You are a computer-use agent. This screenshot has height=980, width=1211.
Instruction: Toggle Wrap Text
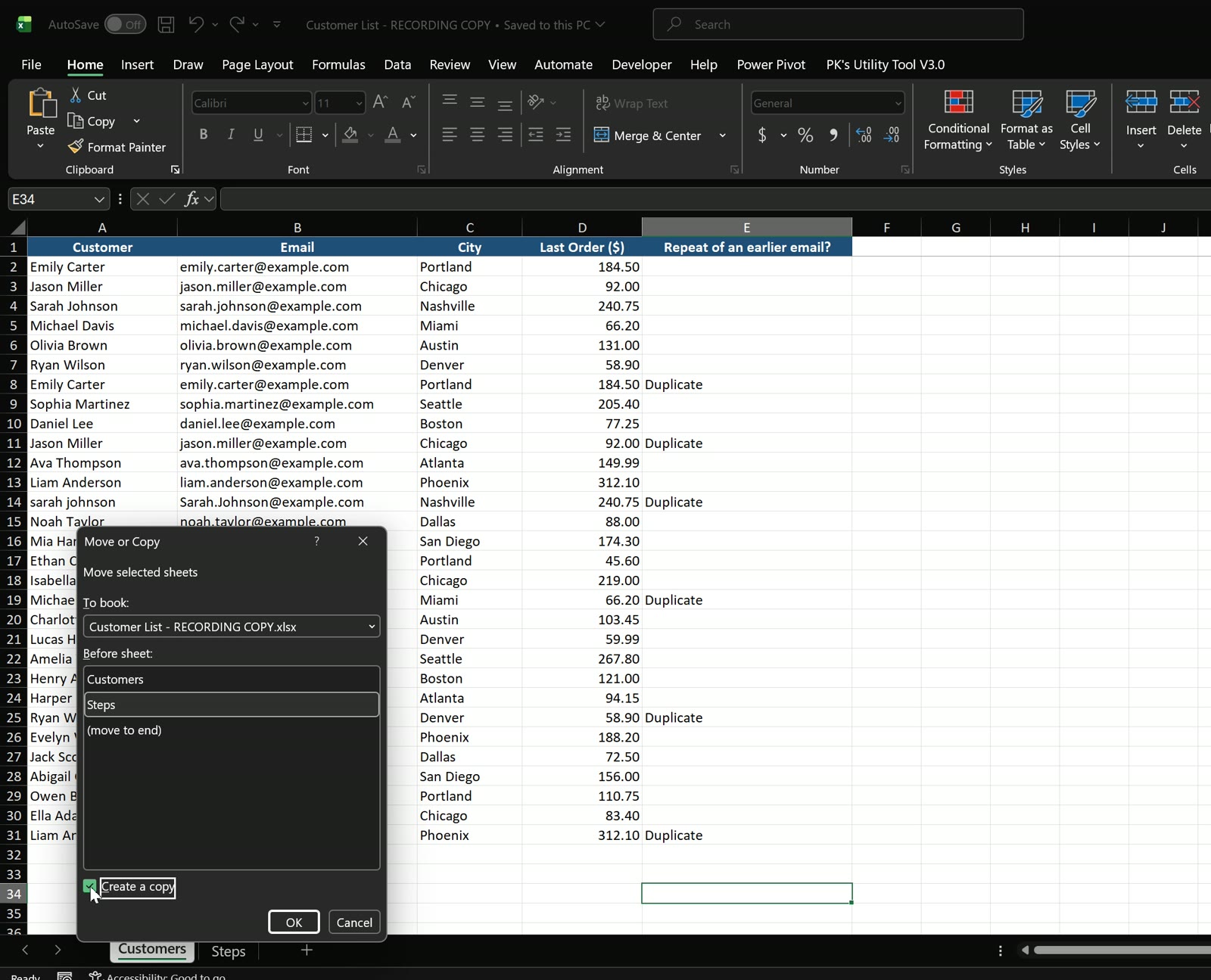coord(632,103)
